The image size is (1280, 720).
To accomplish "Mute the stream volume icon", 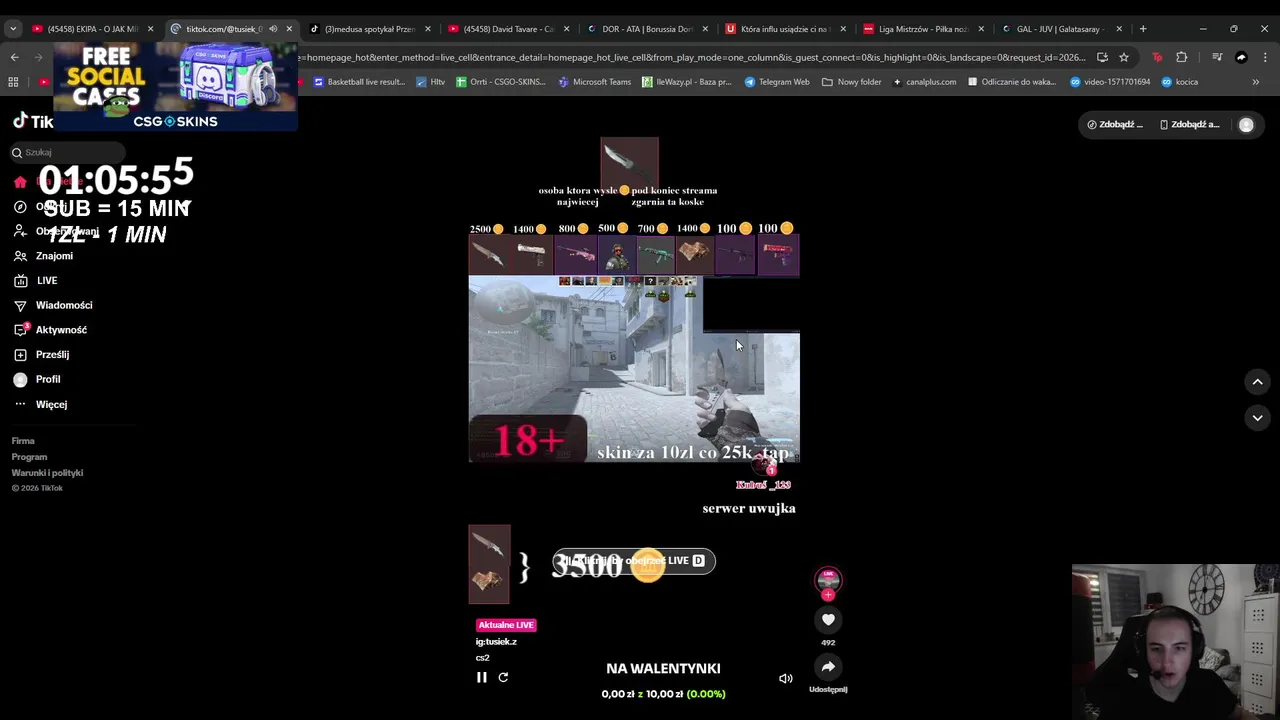I will coord(786,679).
